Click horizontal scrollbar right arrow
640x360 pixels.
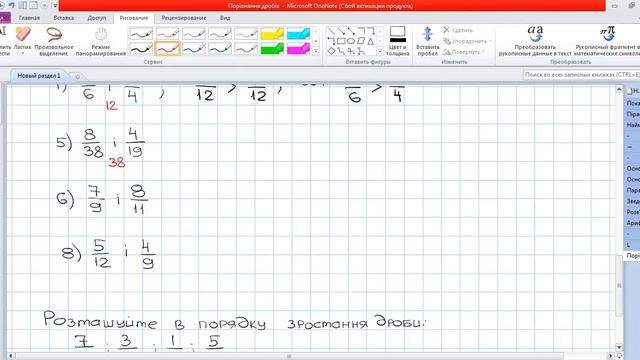pyautogui.click(x=611, y=356)
